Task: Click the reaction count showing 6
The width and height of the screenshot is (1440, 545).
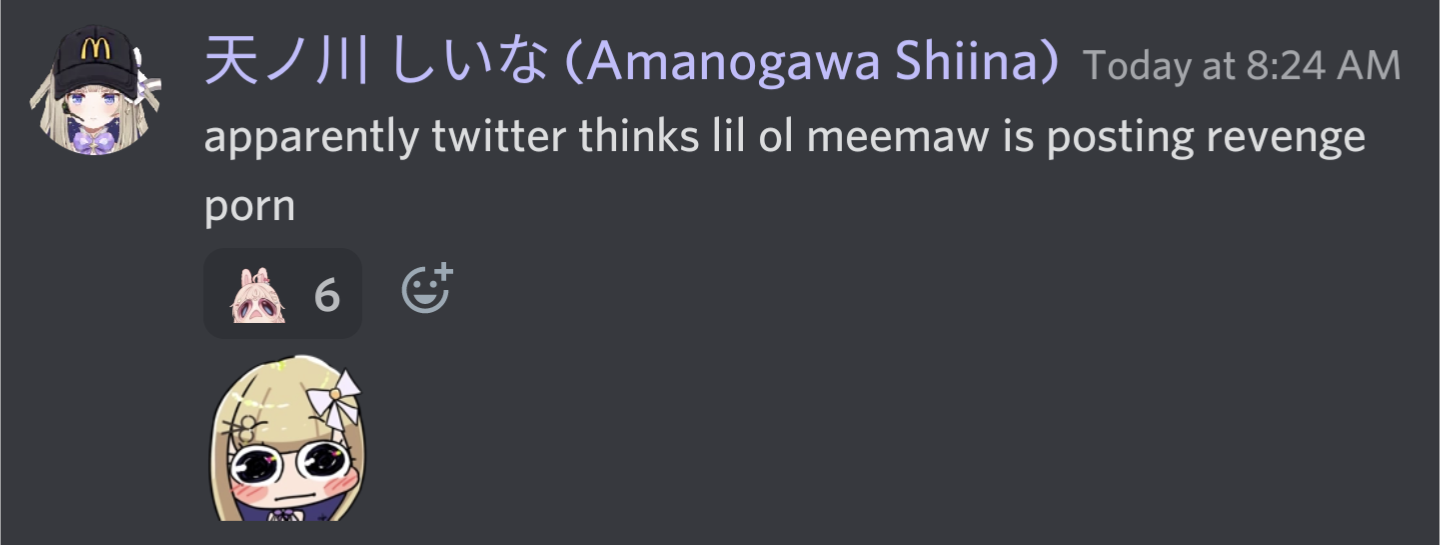Action: coord(327,295)
